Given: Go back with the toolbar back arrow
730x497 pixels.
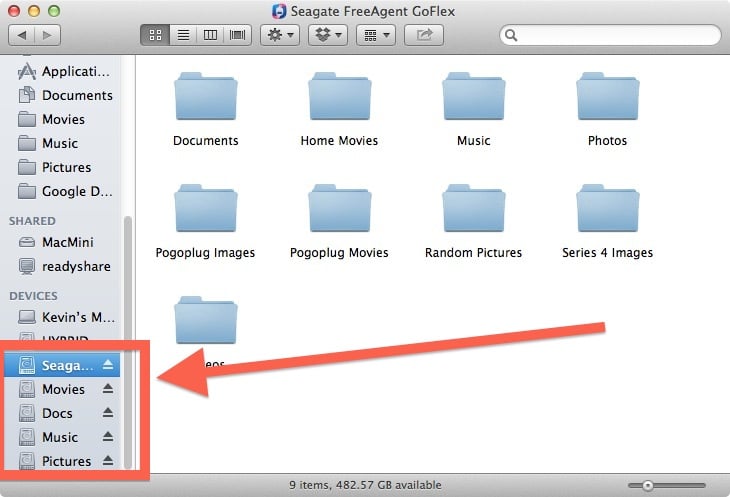Looking at the screenshot, I should [x=21, y=35].
